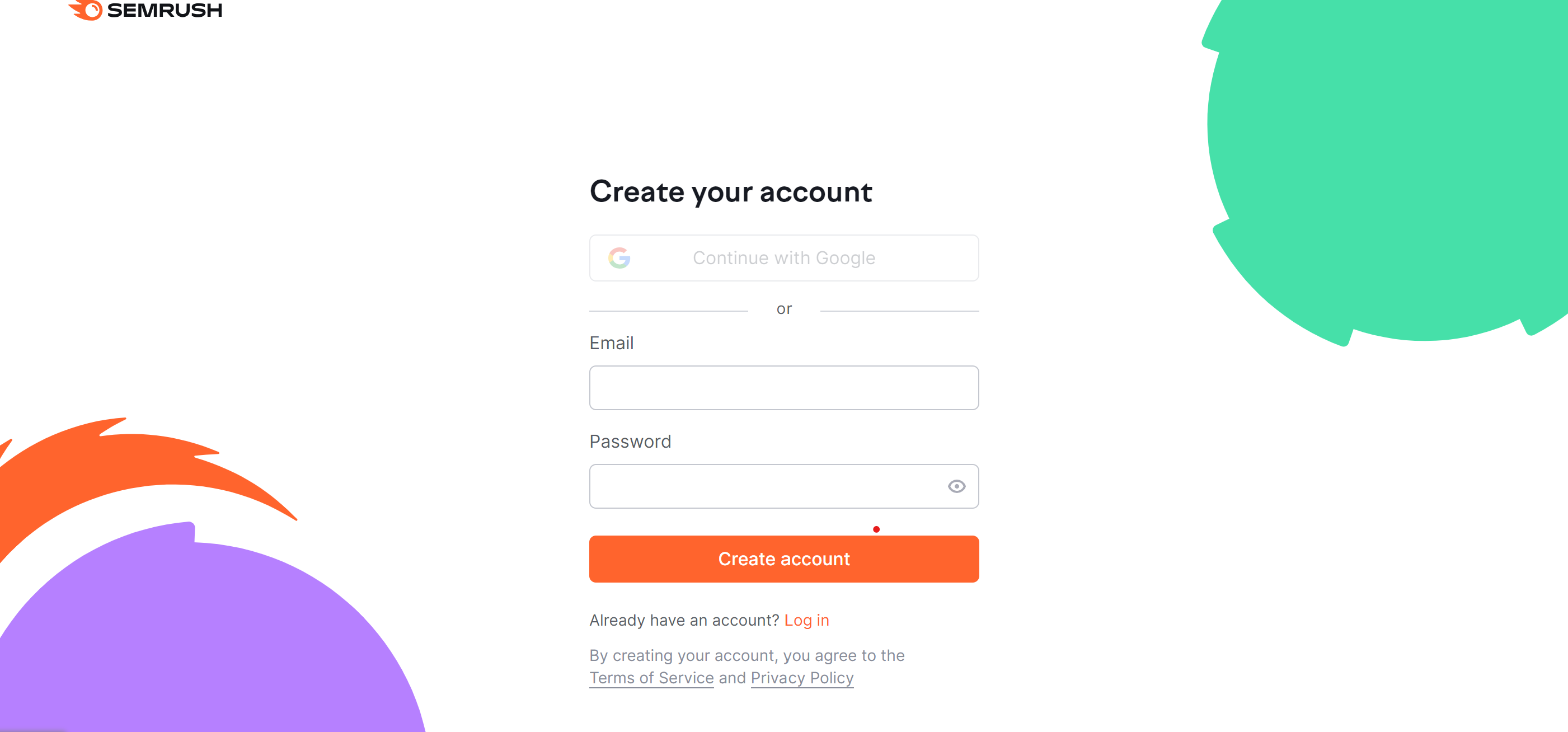Focus the Email input field
This screenshot has height=732, width=1568.
(x=783, y=388)
